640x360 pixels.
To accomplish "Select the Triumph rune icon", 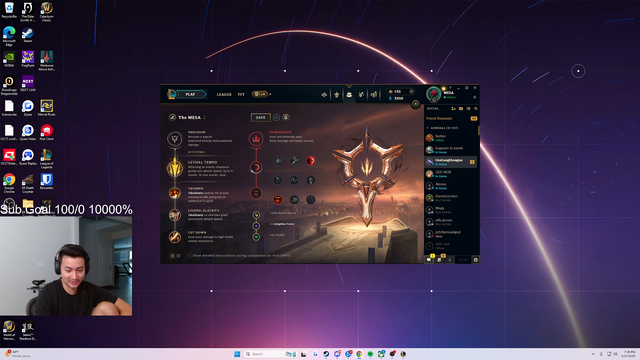I will [x=175, y=193].
